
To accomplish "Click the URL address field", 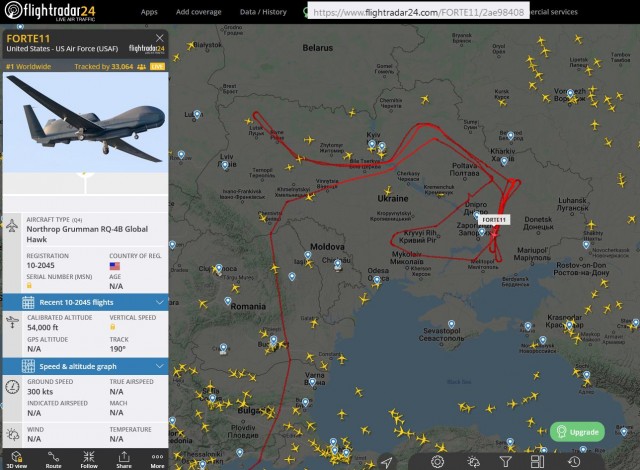I will [x=418, y=12].
